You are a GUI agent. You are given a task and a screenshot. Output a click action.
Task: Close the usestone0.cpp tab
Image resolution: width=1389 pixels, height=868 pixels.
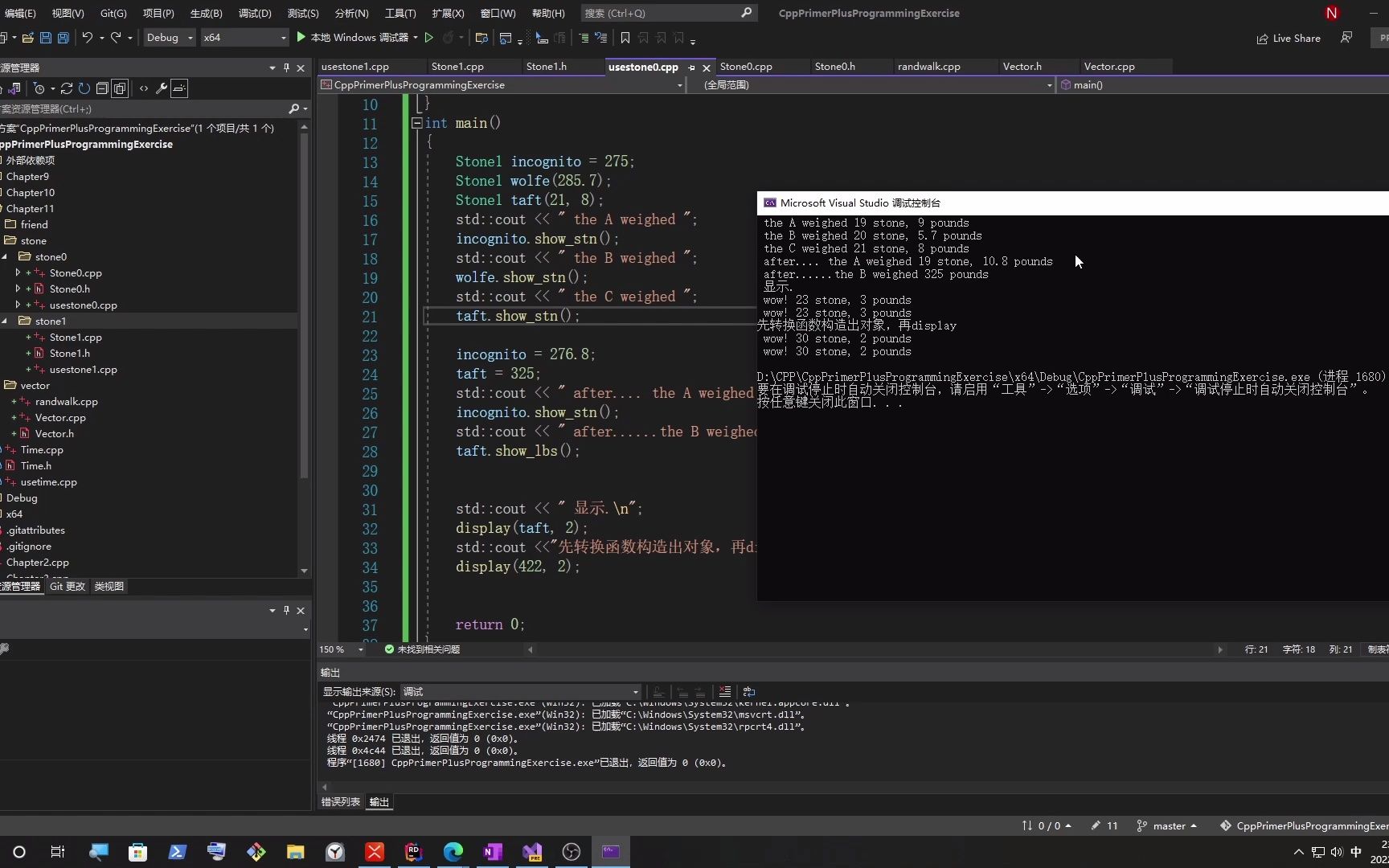point(707,68)
